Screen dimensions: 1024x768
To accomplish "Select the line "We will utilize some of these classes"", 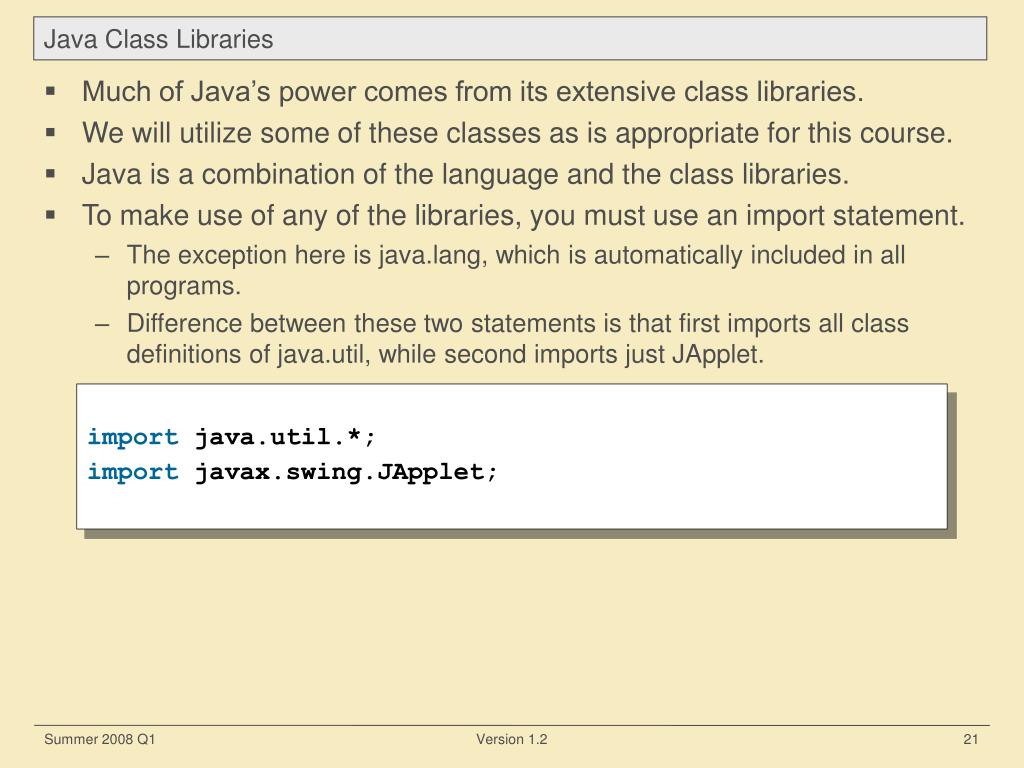I will pos(517,133).
